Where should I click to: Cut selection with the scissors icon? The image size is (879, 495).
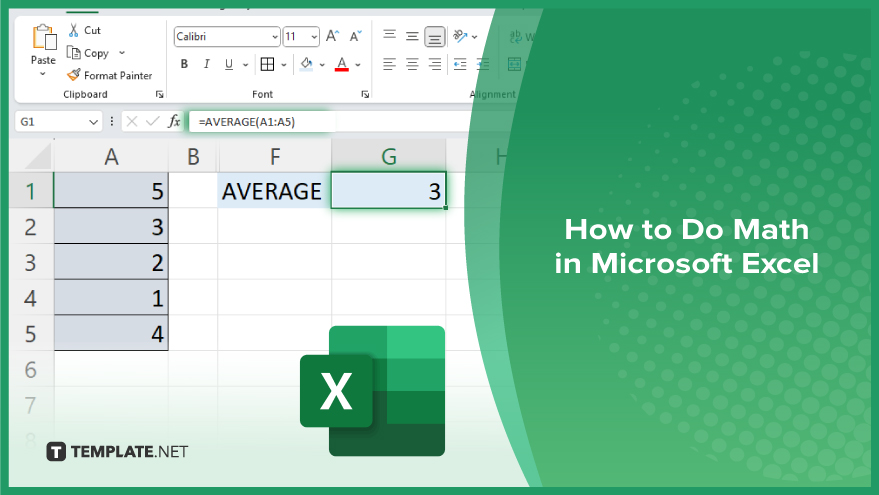(73, 30)
